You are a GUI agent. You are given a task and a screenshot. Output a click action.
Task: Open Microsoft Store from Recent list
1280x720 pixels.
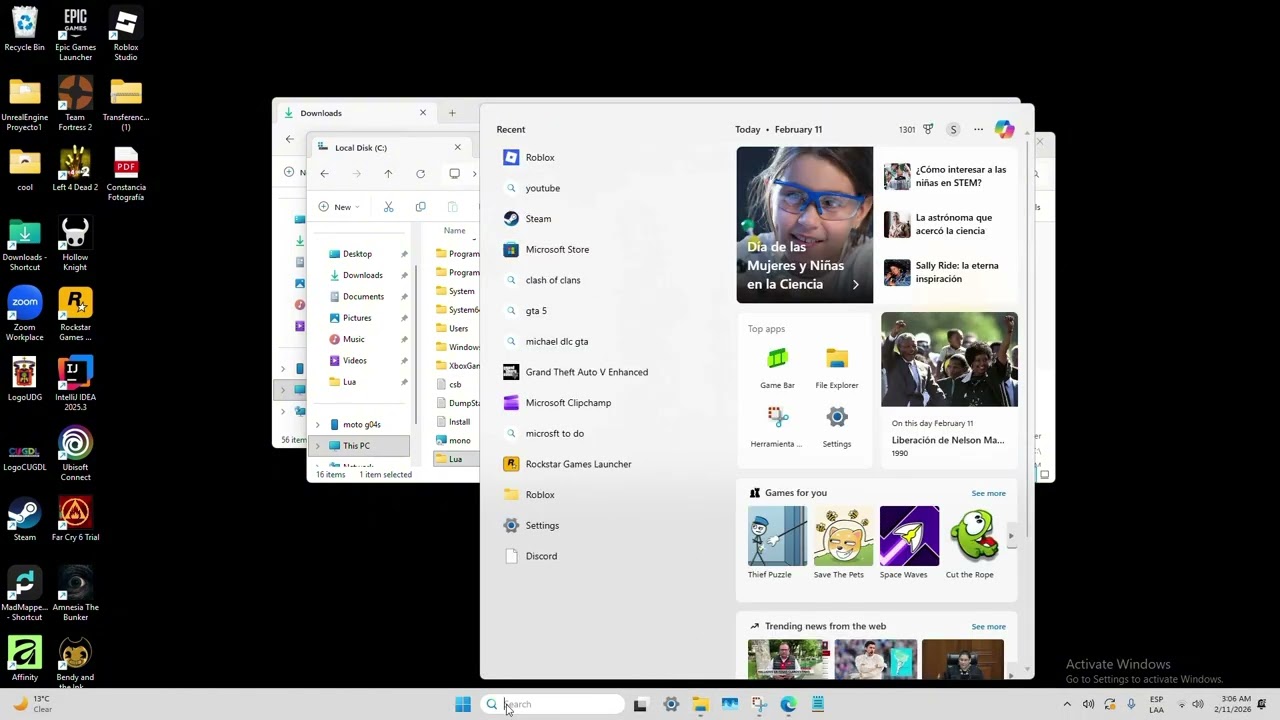(x=557, y=249)
